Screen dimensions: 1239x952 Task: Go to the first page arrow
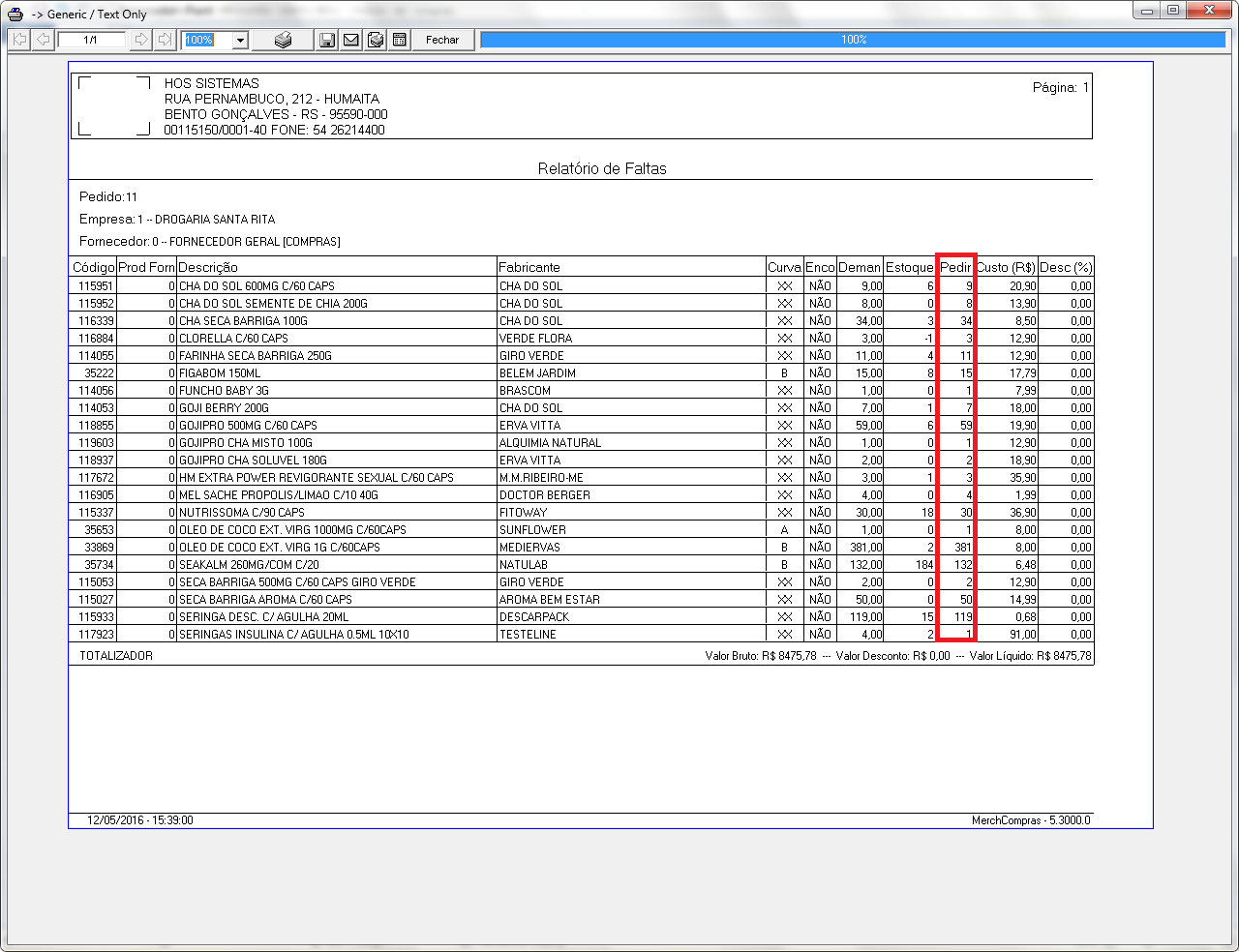(19, 40)
